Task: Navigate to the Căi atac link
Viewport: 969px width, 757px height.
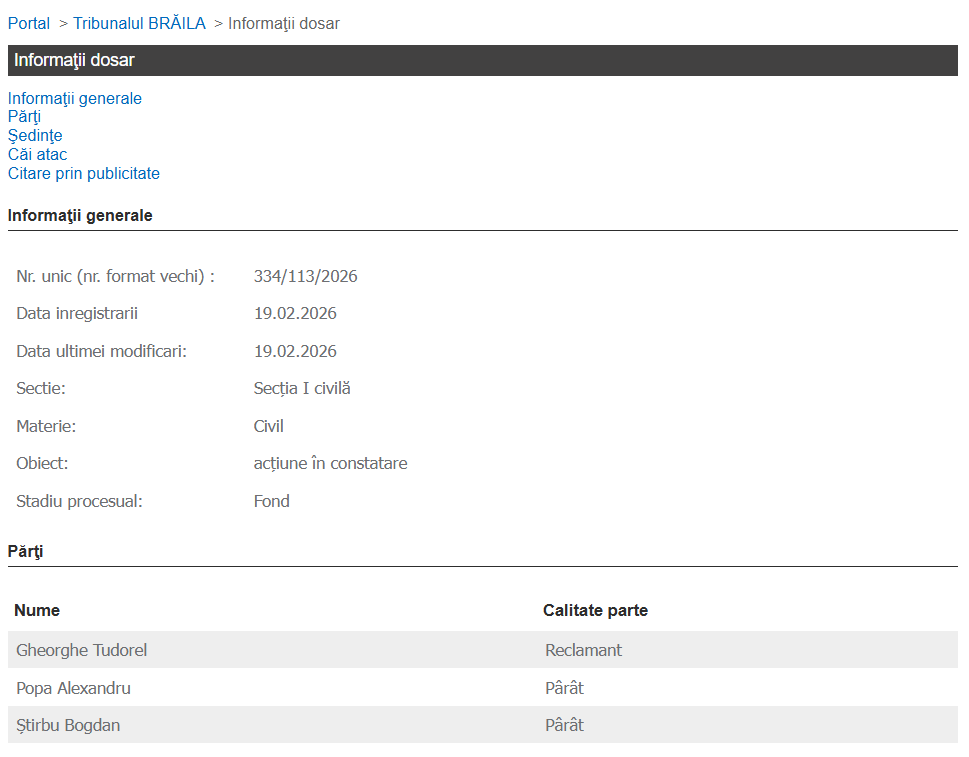Action: (37, 154)
